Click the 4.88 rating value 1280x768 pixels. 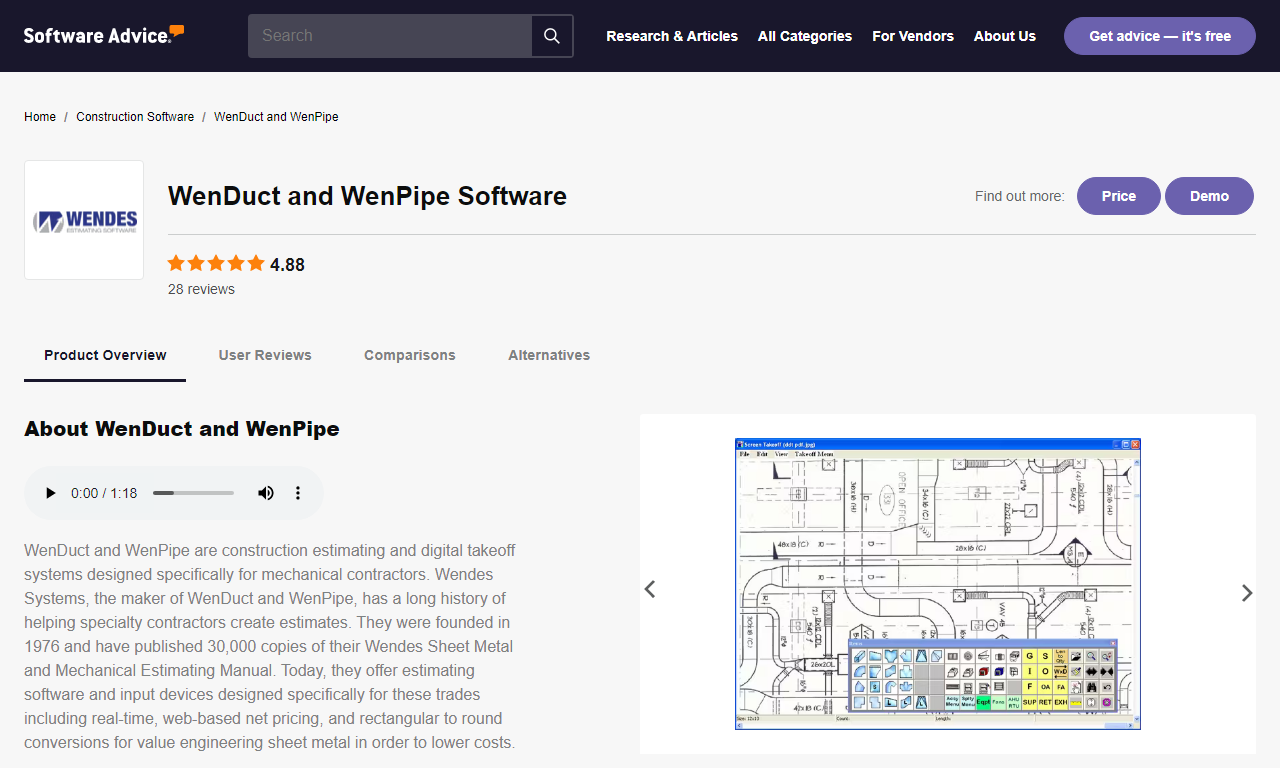click(x=287, y=265)
